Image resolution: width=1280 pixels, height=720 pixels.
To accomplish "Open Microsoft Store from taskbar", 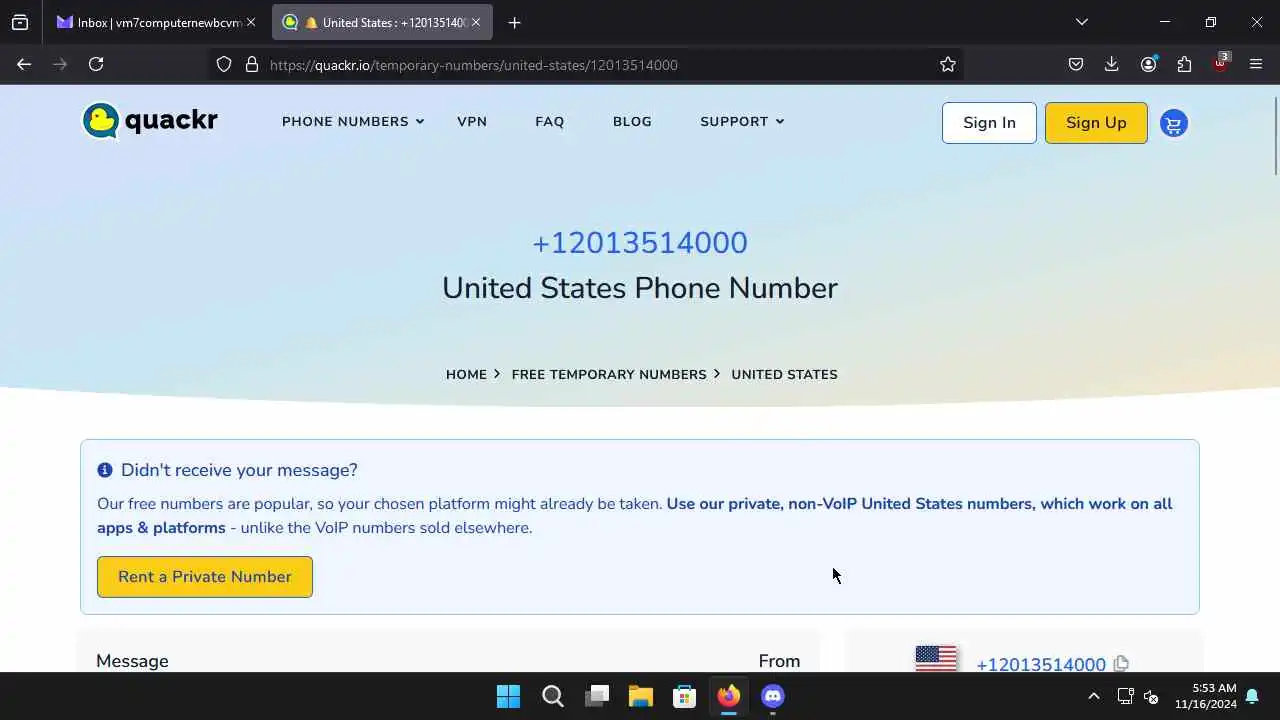I will [x=685, y=696].
